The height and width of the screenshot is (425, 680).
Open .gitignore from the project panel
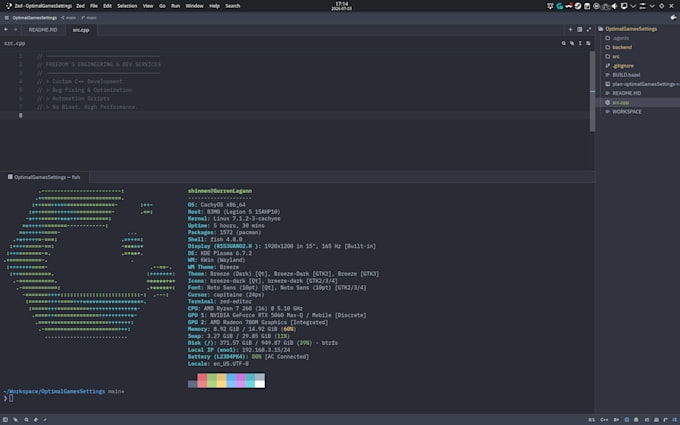point(623,65)
